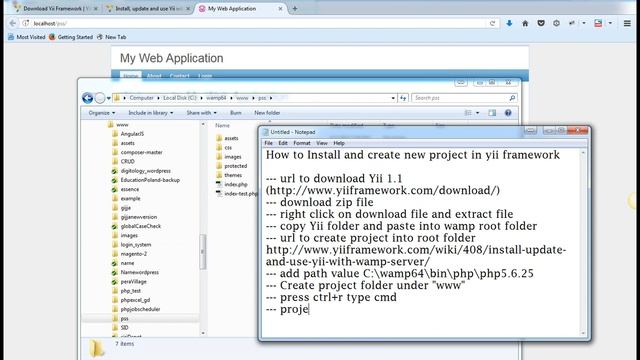Open the Getting Started bookmark
The height and width of the screenshot is (360, 640).
pyautogui.click(x=71, y=37)
